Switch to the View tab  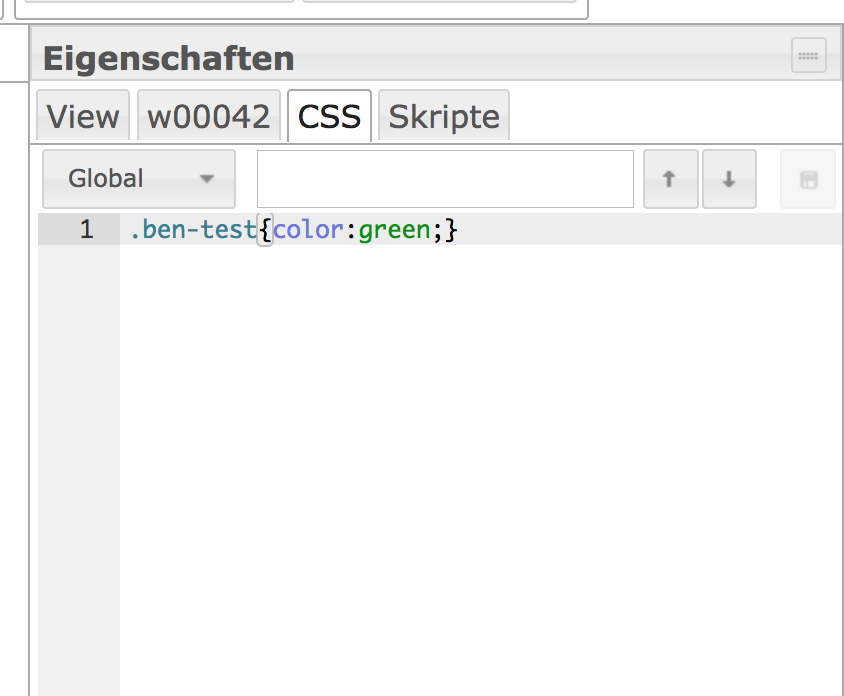(x=83, y=117)
